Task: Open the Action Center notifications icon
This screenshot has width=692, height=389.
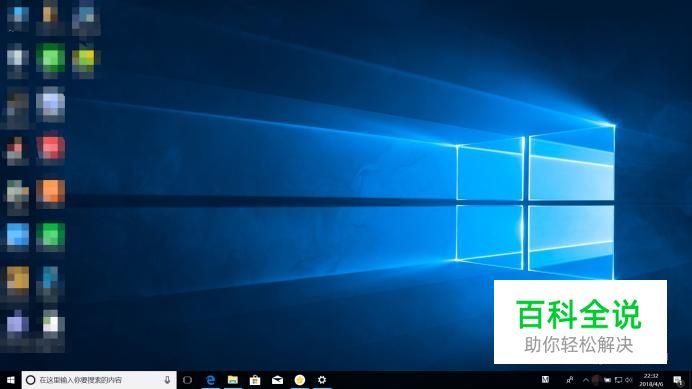Action: [x=678, y=380]
